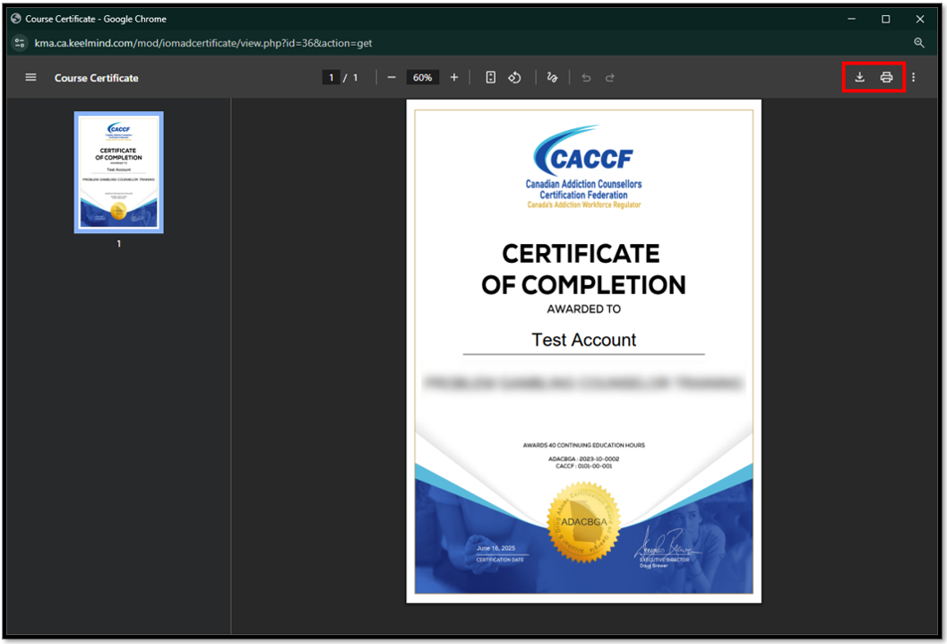Click the address bar URL
The width and height of the screenshot is (947, 644).
(203, 43)
